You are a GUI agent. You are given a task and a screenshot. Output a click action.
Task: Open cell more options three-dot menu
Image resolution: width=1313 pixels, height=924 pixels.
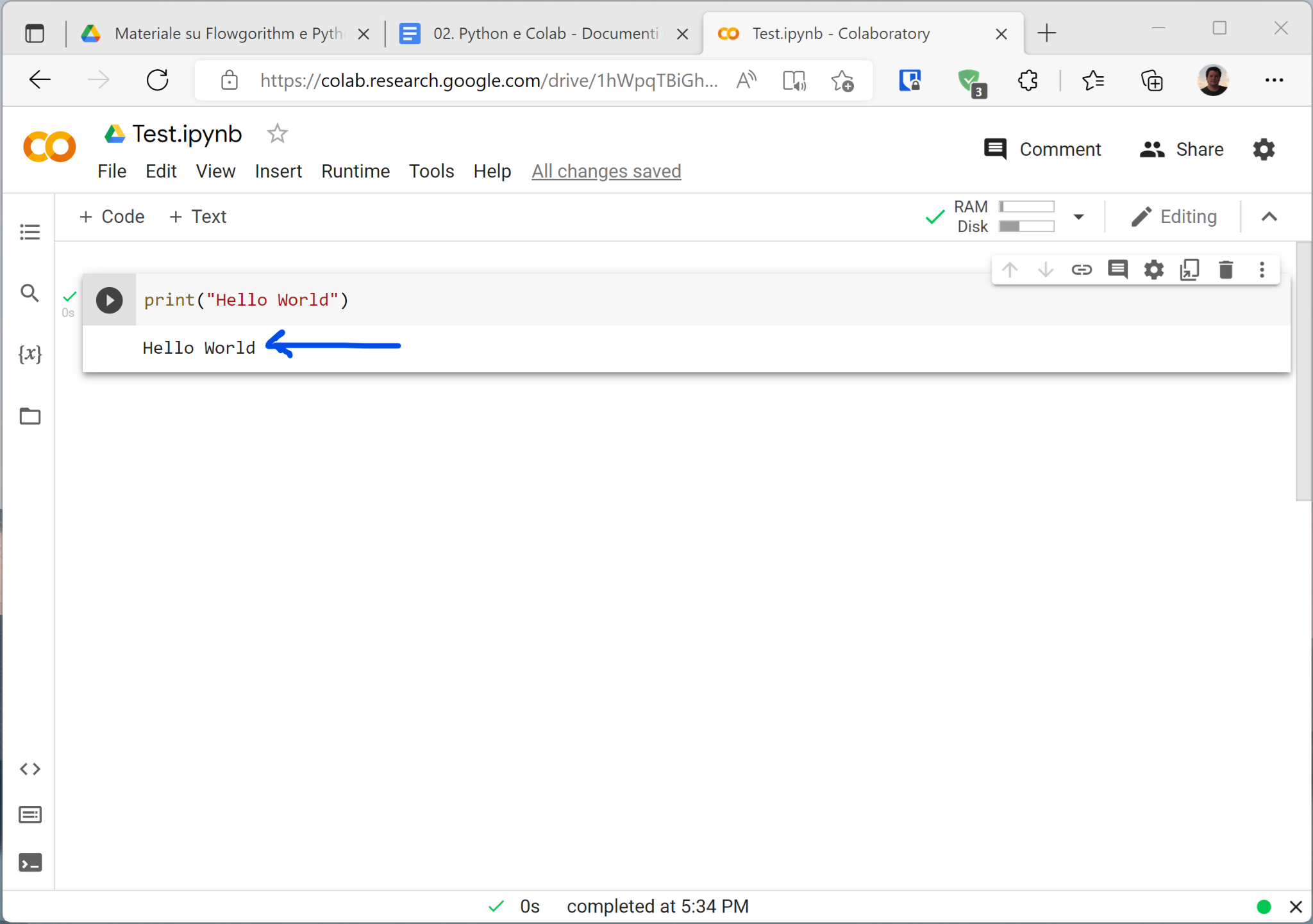pyautogui.click(x=1262, y=270)
